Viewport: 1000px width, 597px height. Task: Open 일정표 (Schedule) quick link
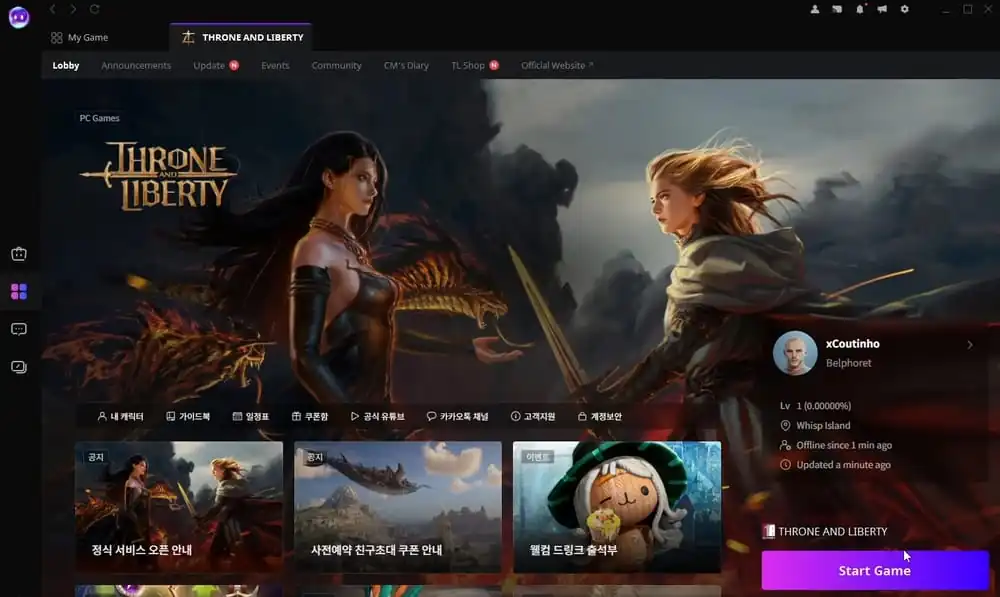[x=251, y=416]
